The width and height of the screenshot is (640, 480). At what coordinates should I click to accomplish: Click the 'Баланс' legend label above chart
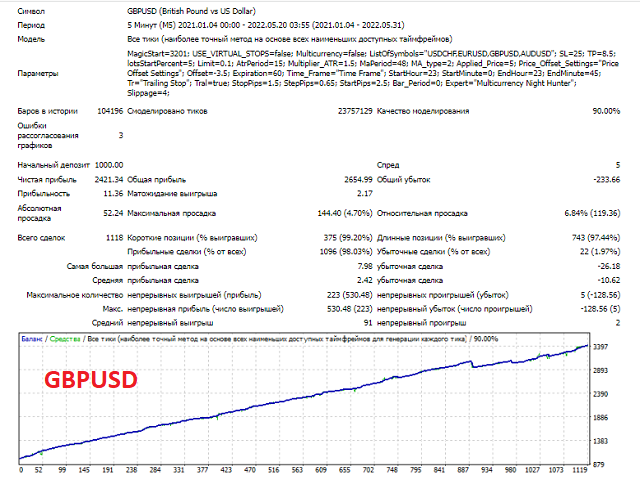click(33, 340)
